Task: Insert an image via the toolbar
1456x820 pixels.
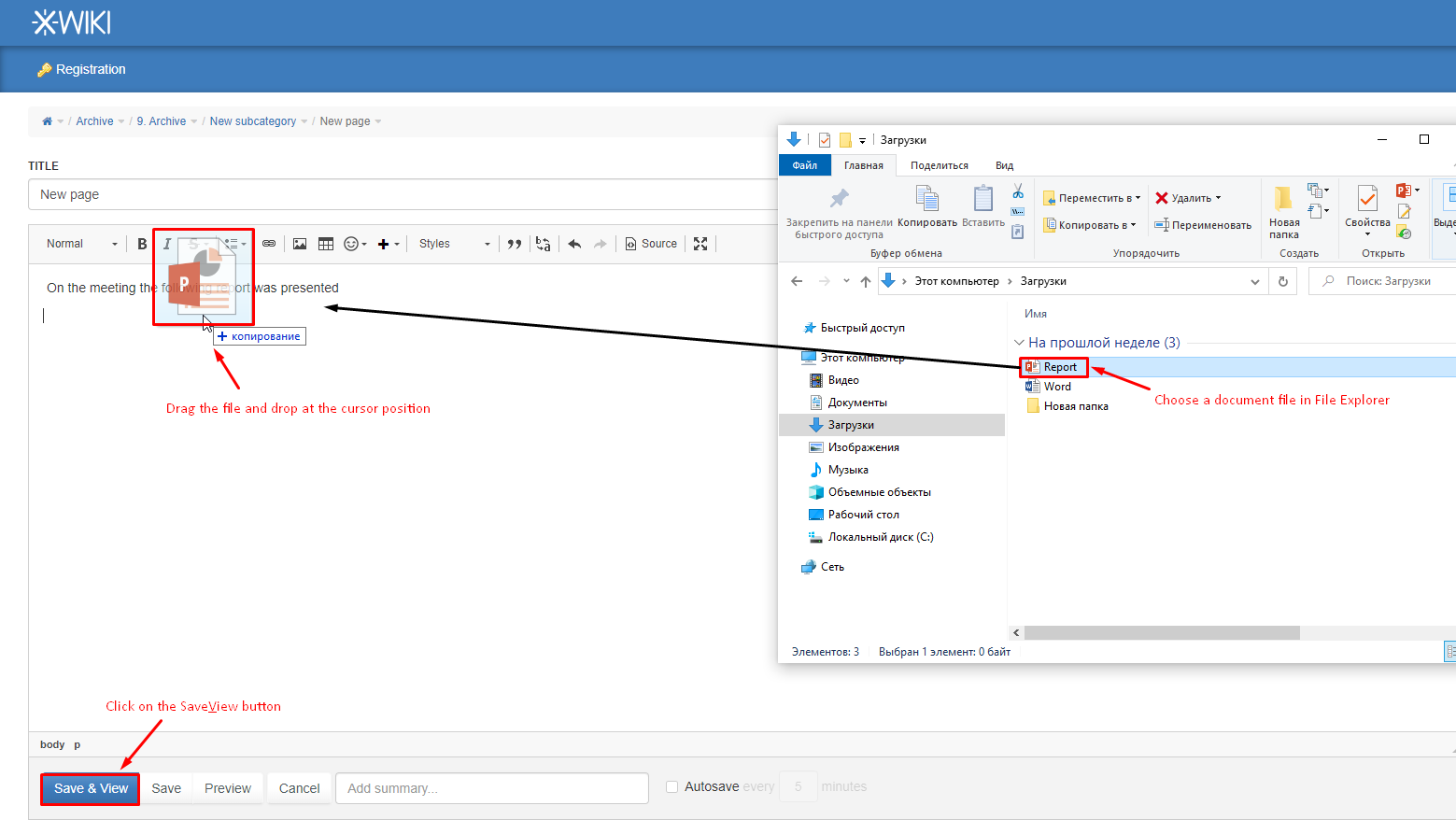Action: click(300, 244)
